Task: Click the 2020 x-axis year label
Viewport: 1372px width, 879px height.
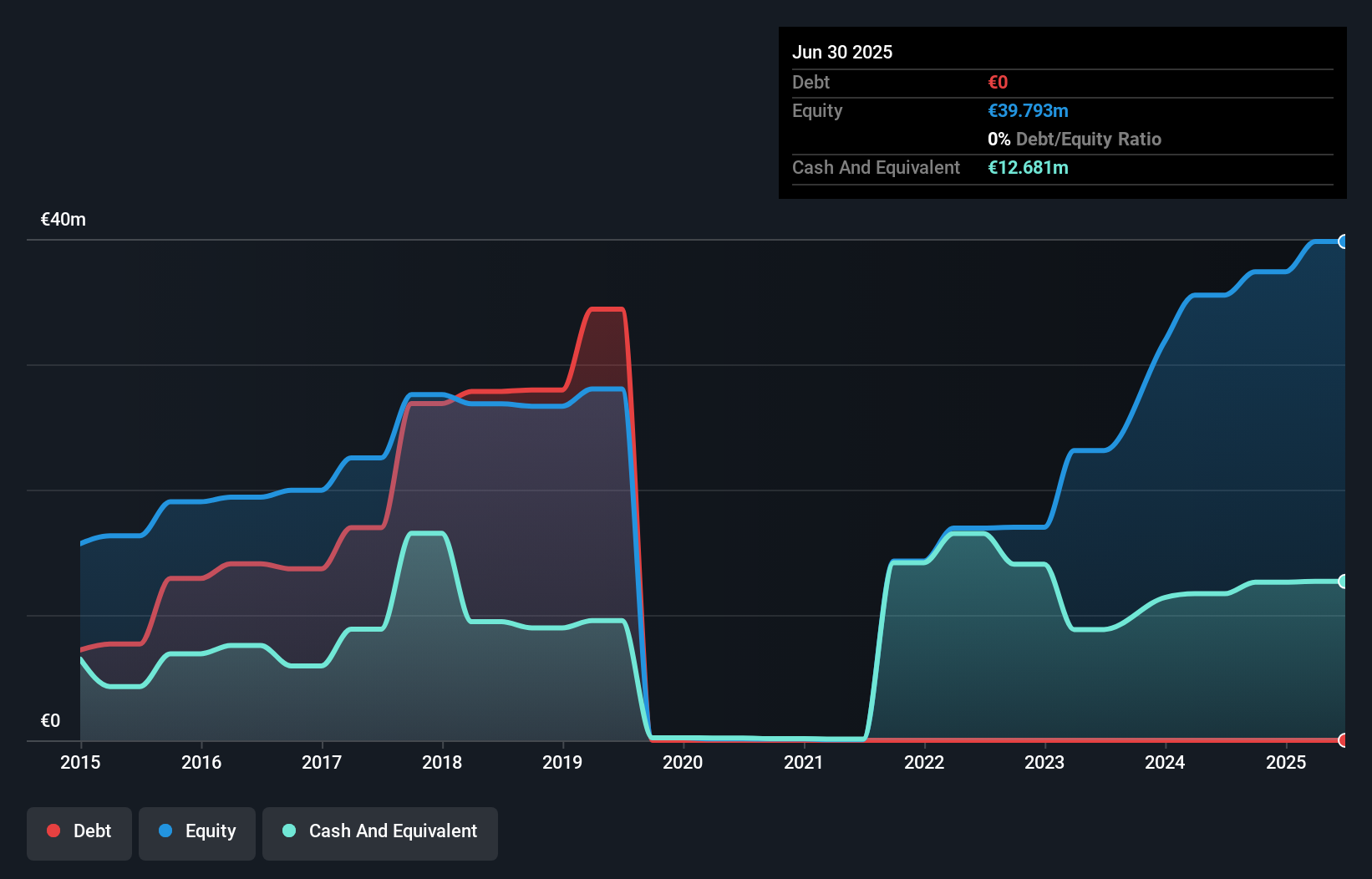Action: click(x=683, y=762)
